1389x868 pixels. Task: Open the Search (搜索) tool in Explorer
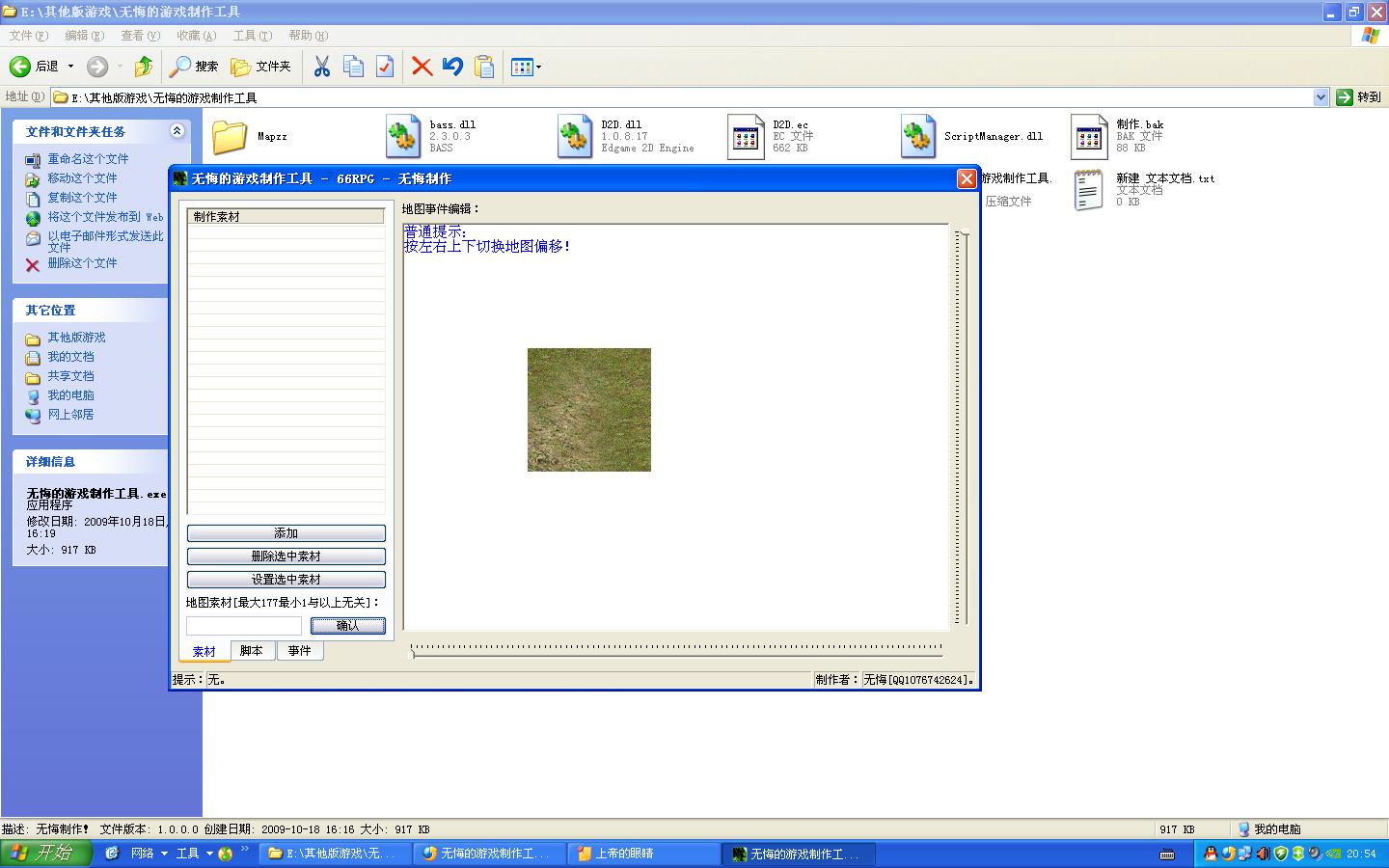point(194,67)
